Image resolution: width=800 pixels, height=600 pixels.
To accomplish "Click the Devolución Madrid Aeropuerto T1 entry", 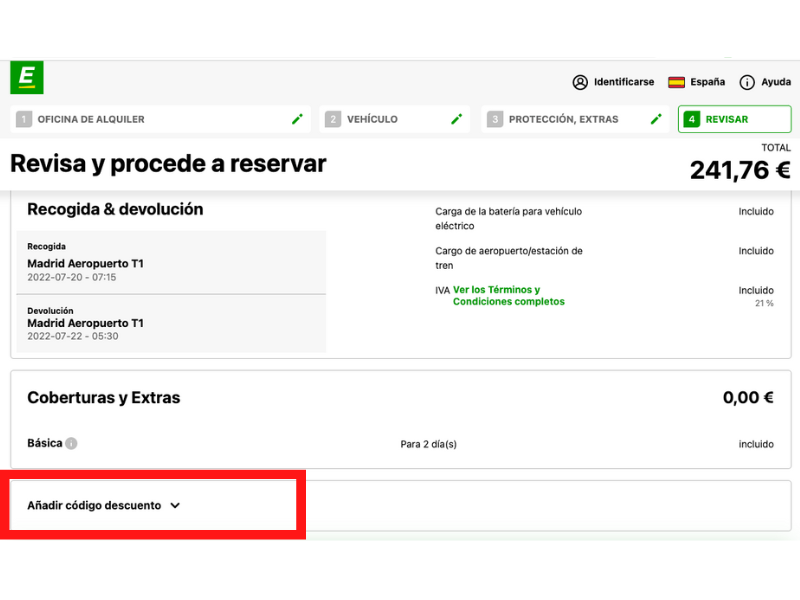I will click(x=85, y=324).
